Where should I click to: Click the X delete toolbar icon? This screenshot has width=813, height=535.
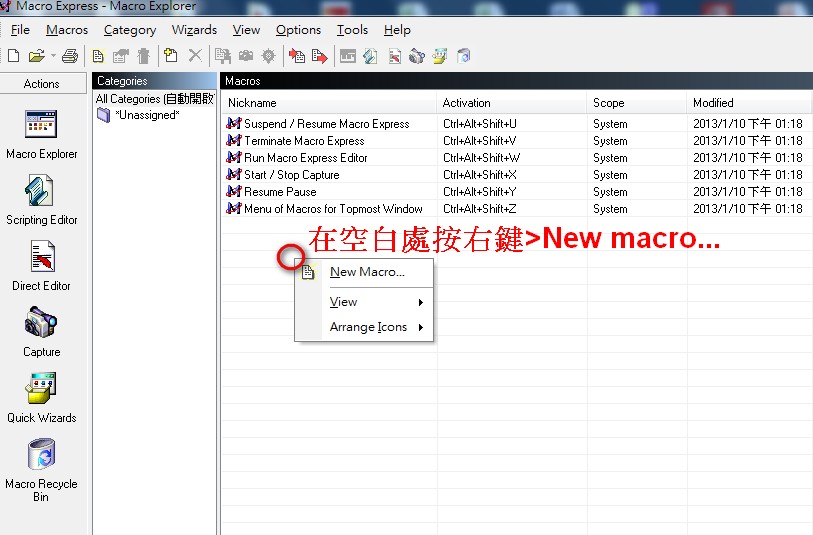click(195, 55)
